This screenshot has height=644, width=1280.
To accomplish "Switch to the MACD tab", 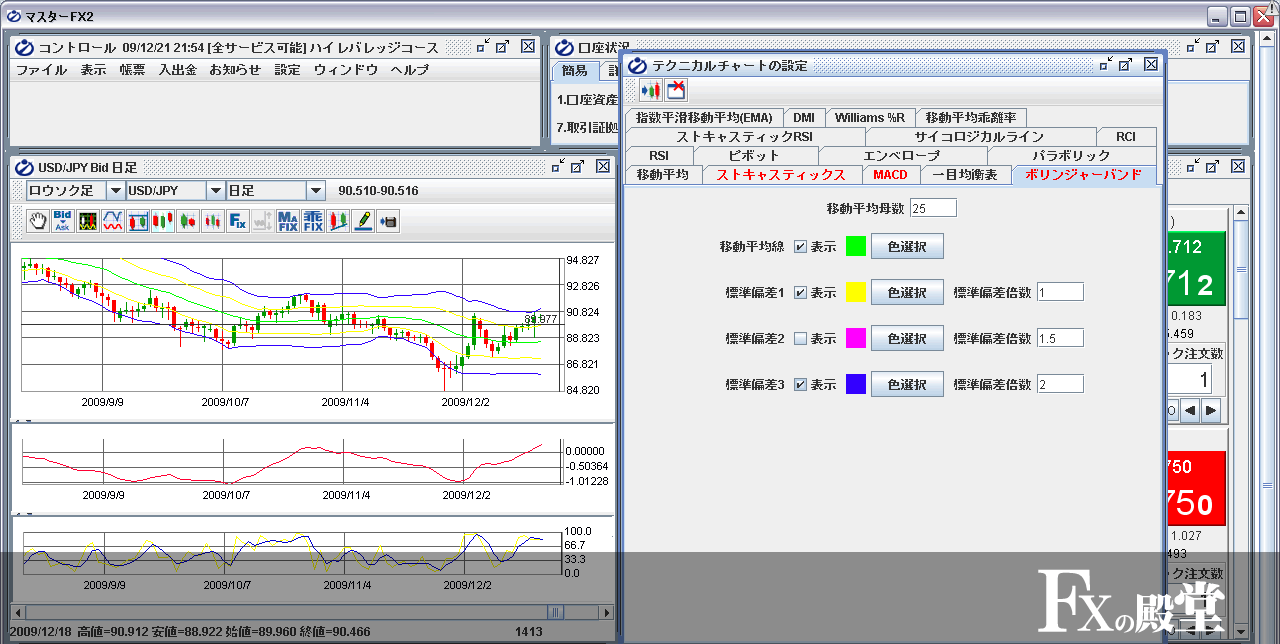I will click(x=890, y=175).
